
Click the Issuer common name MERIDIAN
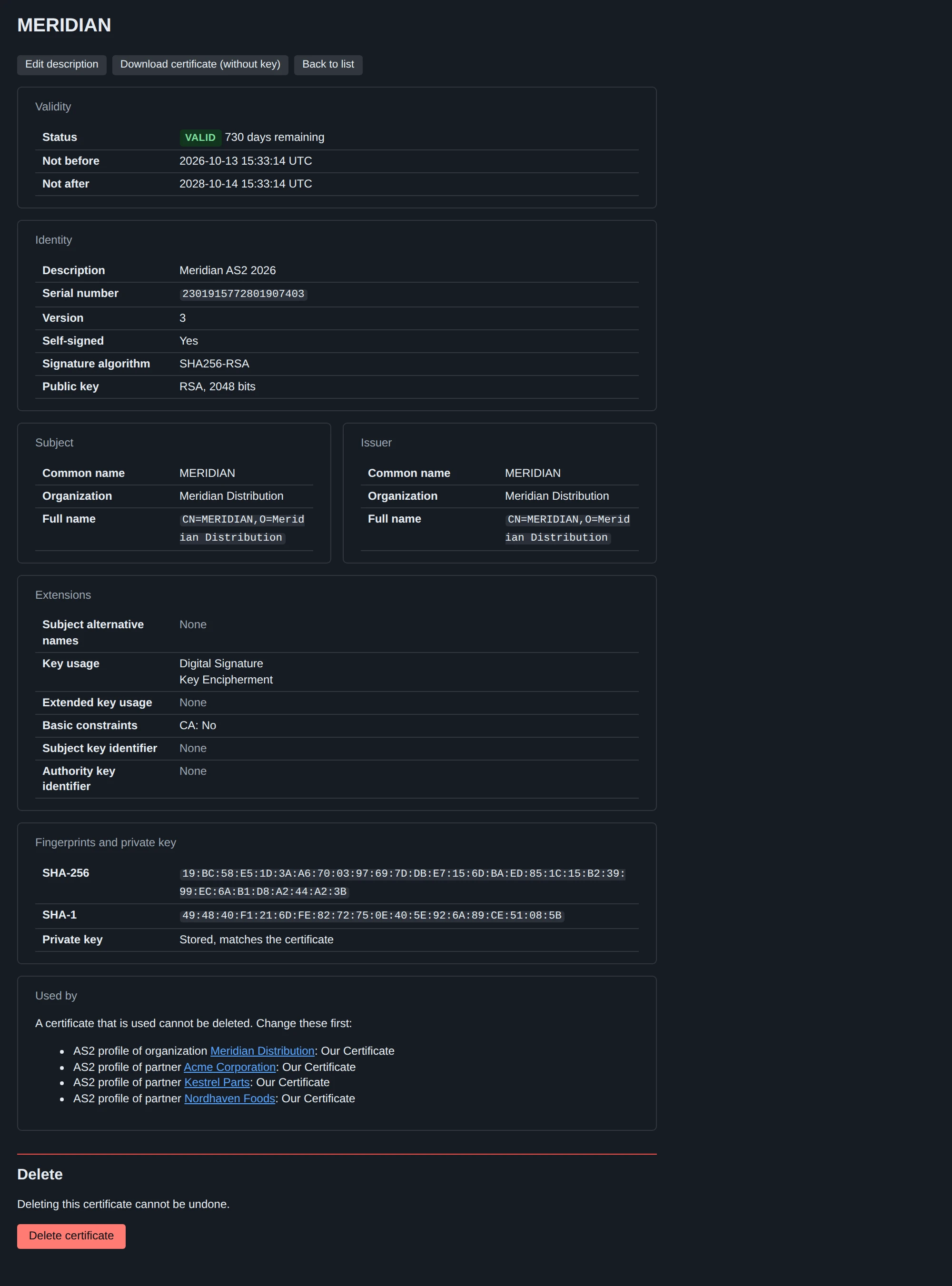coord(533,473)
